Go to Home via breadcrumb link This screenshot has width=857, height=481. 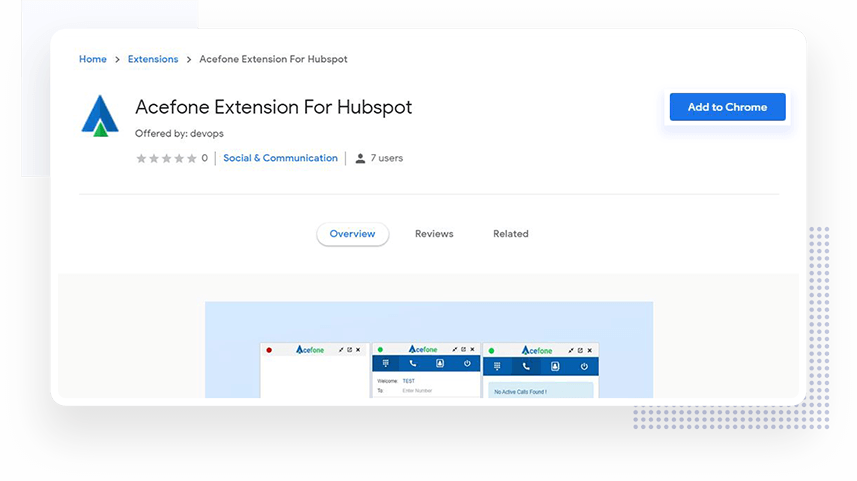93,59
